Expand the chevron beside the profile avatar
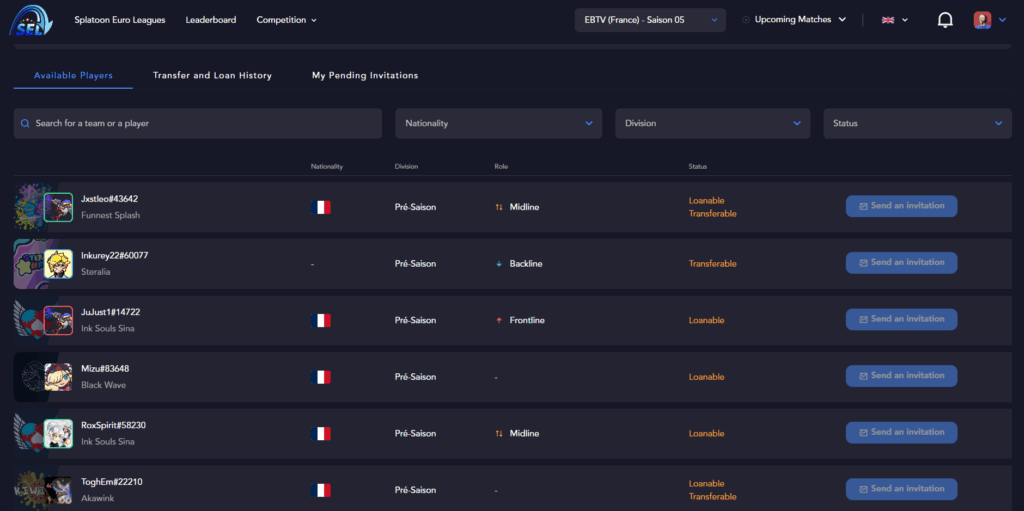Screen dimensions: 1024x511 click(1002, 20)
